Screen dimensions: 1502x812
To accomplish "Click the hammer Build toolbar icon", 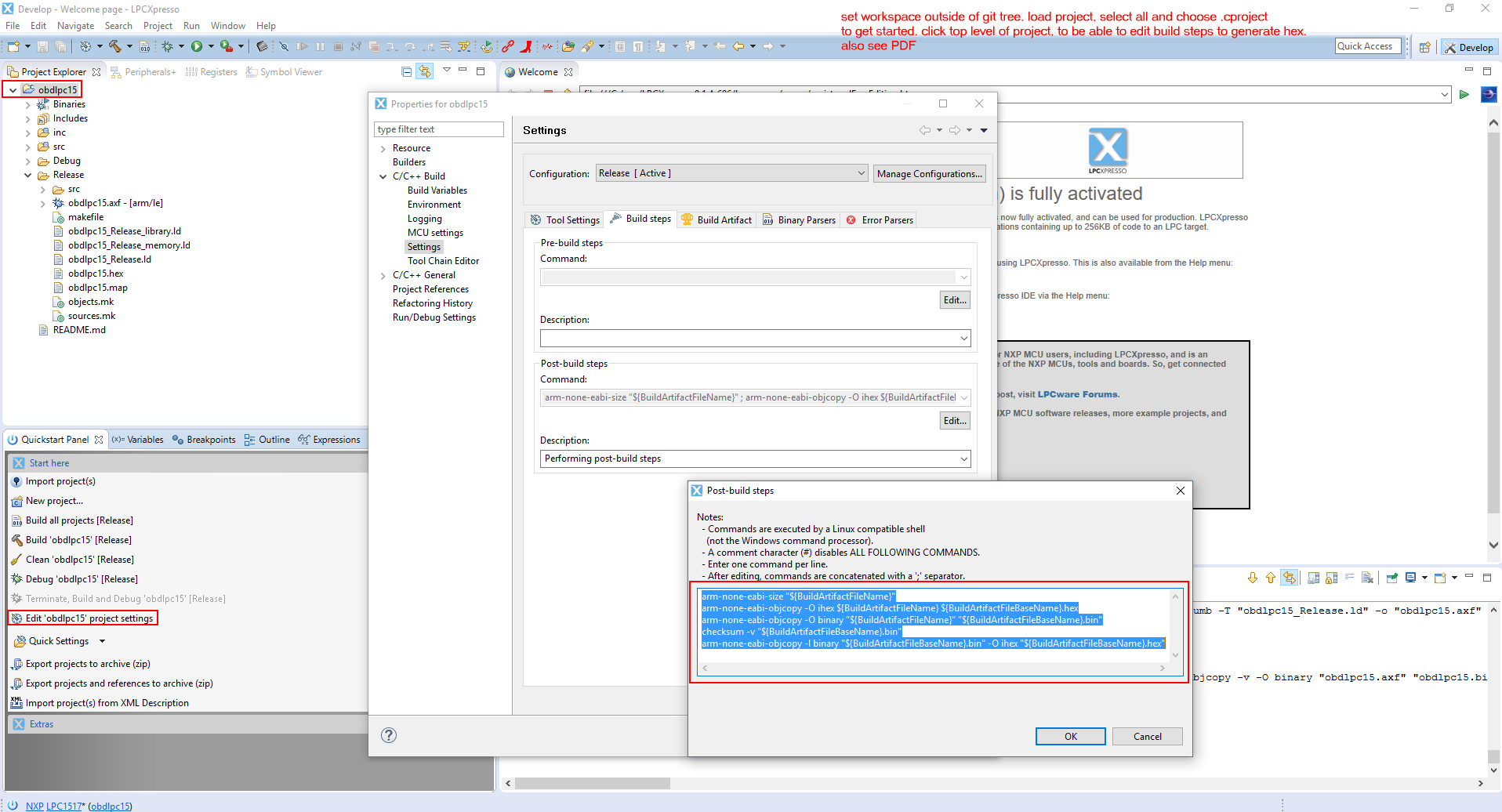I will coord(115,47).
